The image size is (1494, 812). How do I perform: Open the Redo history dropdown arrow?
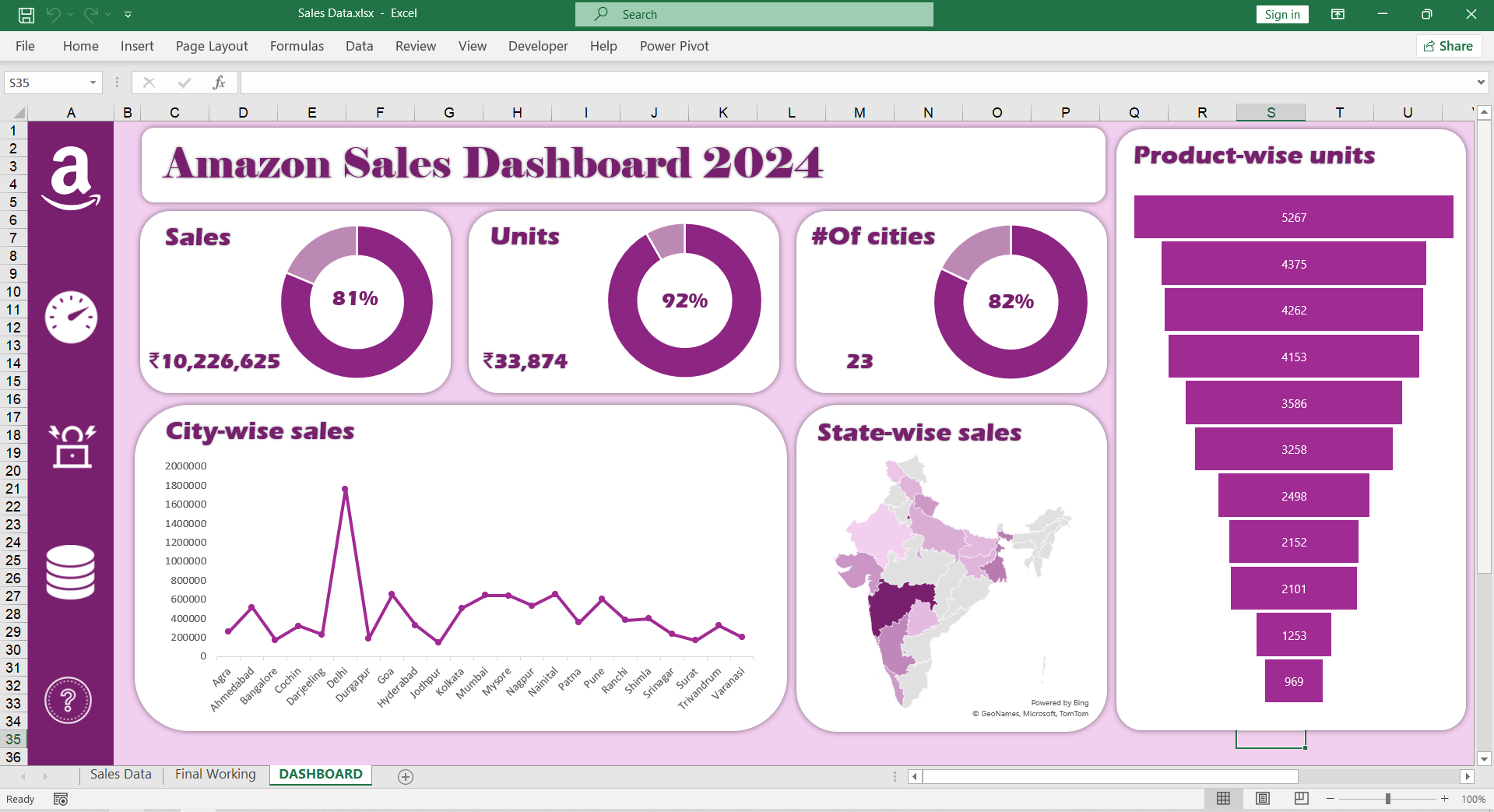coord(107,14)
